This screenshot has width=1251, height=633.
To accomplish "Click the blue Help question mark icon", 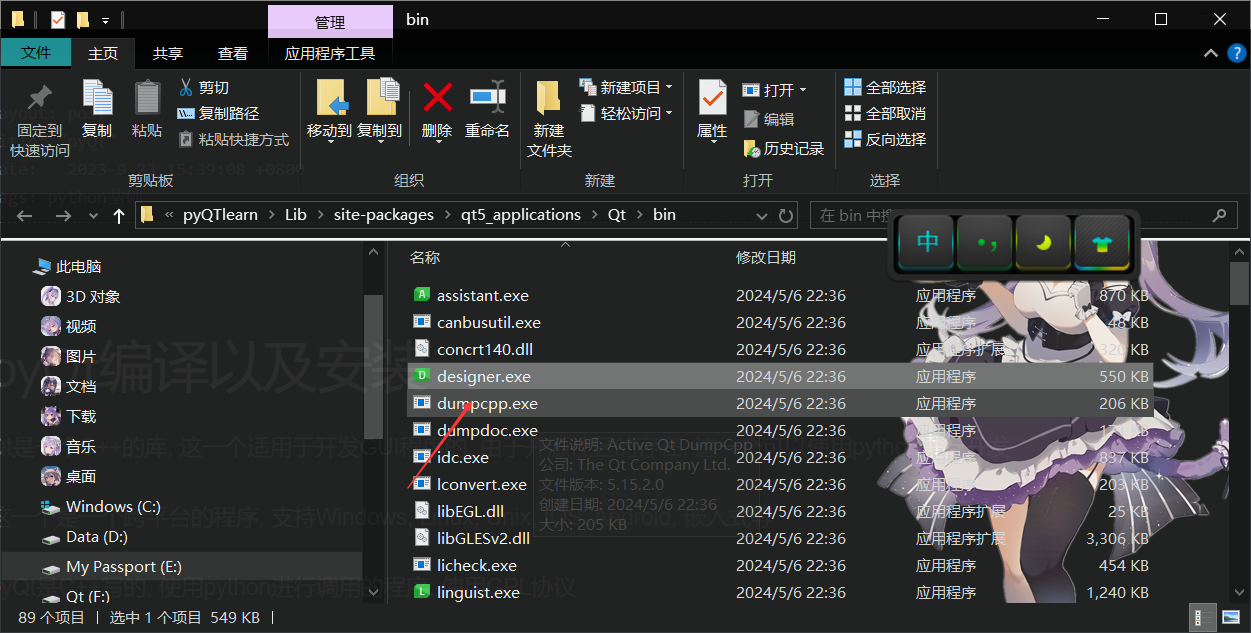I will [1235, 54].
